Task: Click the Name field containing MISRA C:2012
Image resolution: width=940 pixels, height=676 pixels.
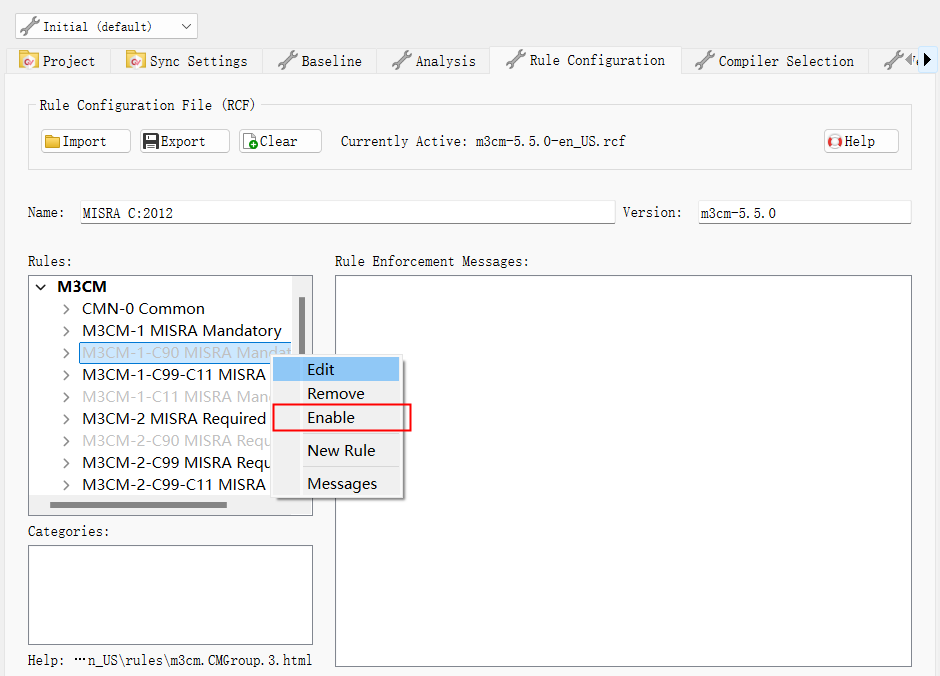Action: coord(345,213)
